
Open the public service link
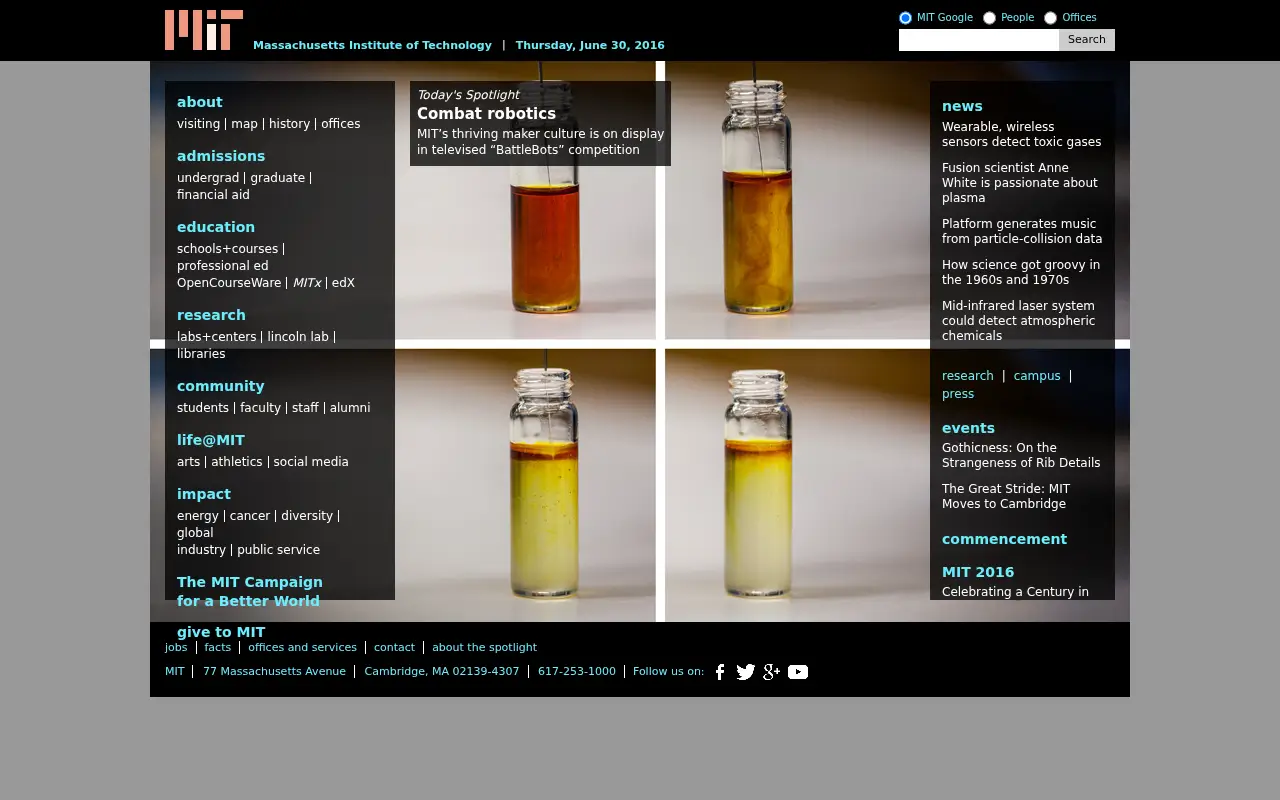278,550
